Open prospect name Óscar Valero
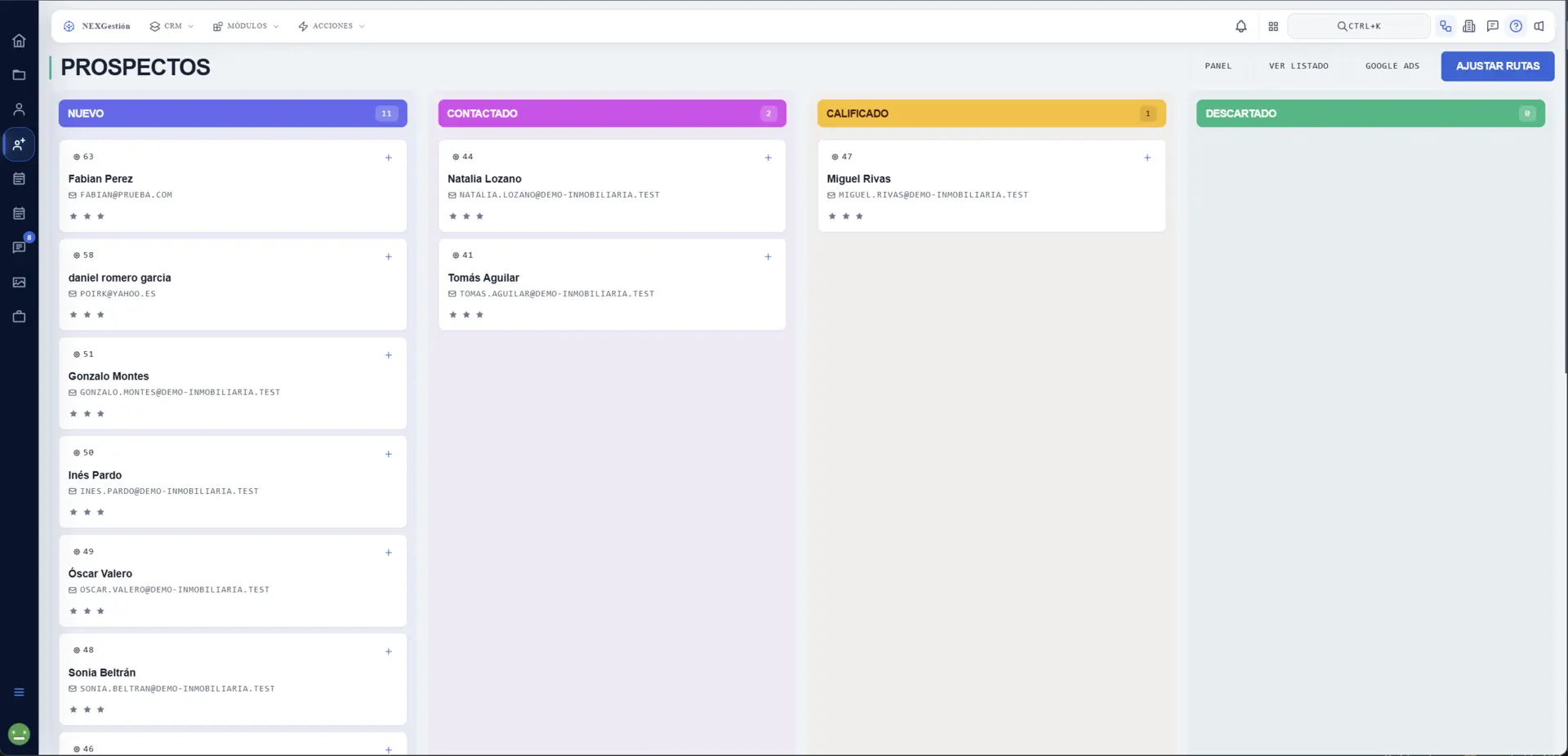Viewport: 1568px width, 756px height. (100, 573)
